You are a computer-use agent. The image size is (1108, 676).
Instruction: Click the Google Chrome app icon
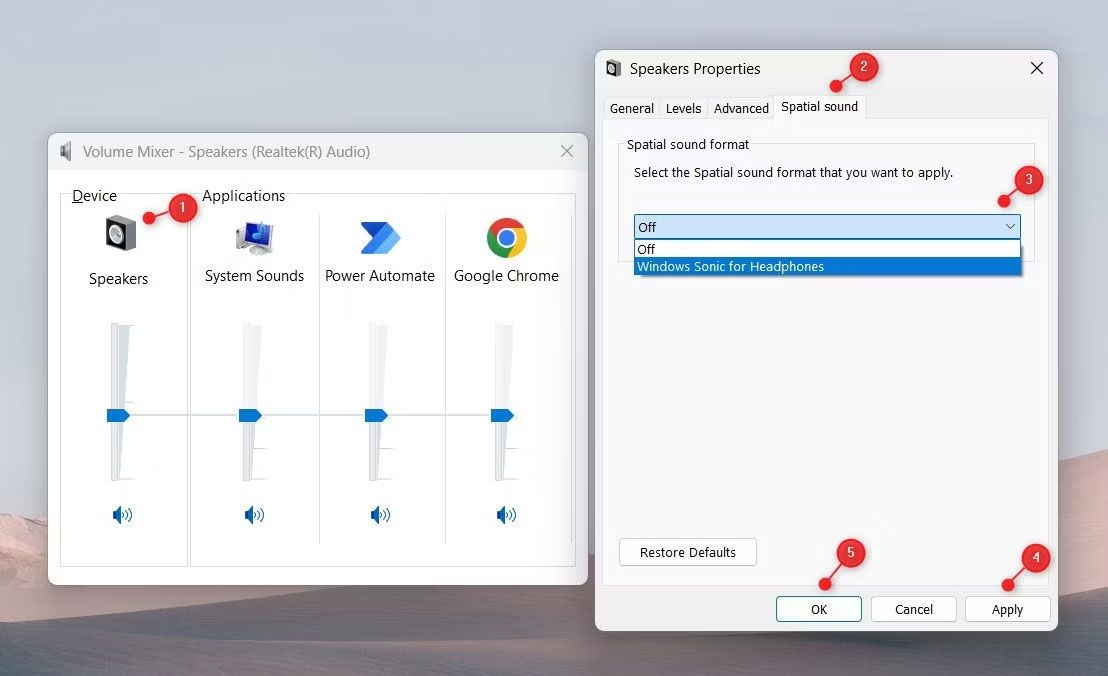coord(506,238)
